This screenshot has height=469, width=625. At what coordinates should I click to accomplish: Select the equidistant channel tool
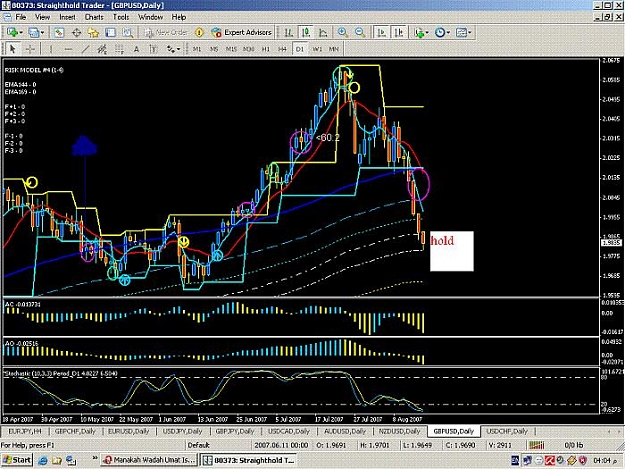(102, 49)
